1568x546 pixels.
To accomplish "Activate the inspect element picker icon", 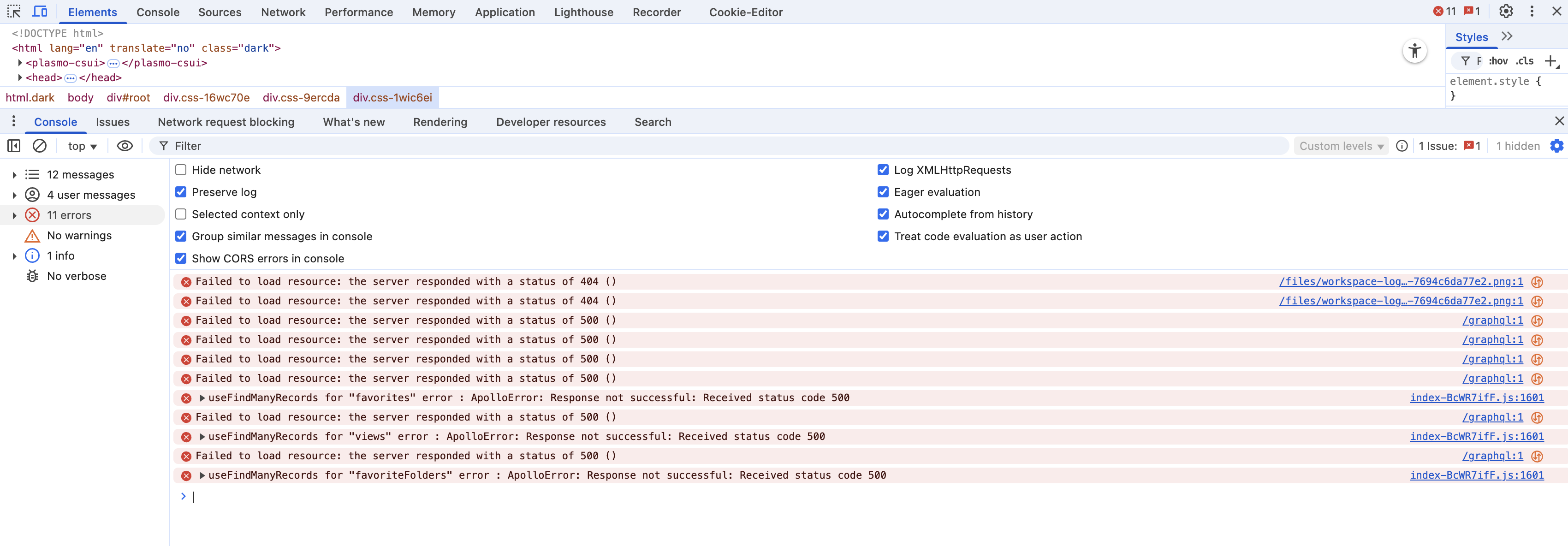I will point(14,12).
